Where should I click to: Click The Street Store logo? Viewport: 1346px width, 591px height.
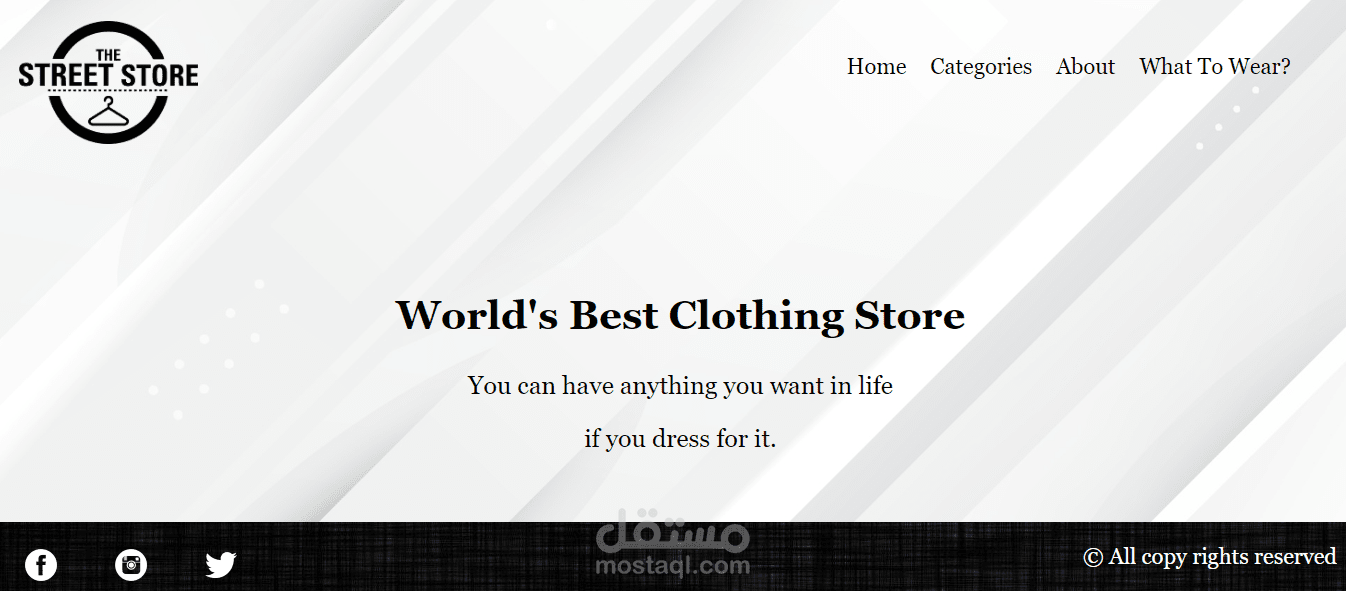pos(108,82)
